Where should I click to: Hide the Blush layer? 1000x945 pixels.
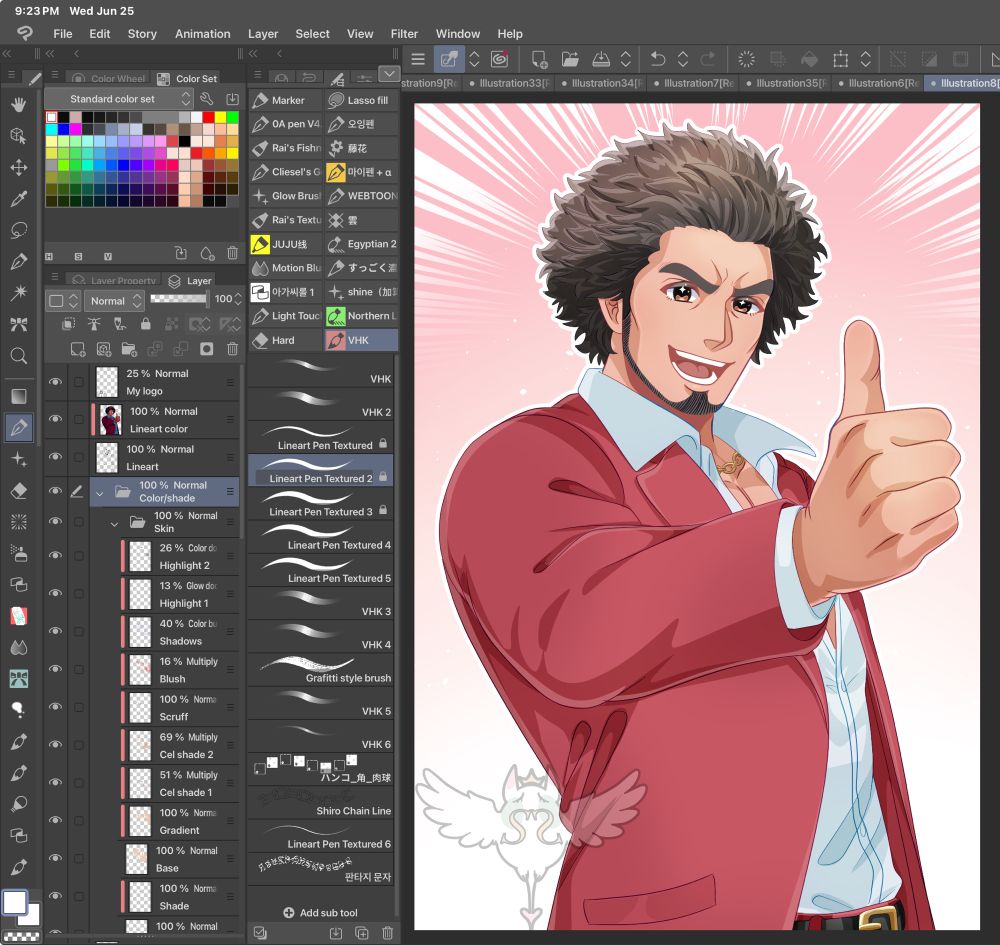click(55, 669)
